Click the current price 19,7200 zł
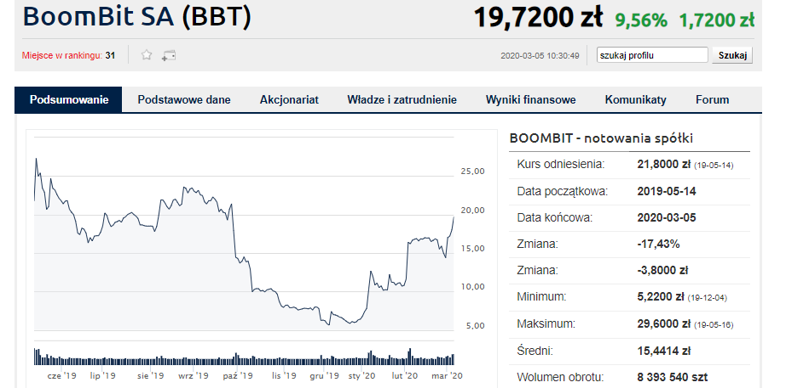The height and width of the screenshot is (388, 786). [538, 18]
